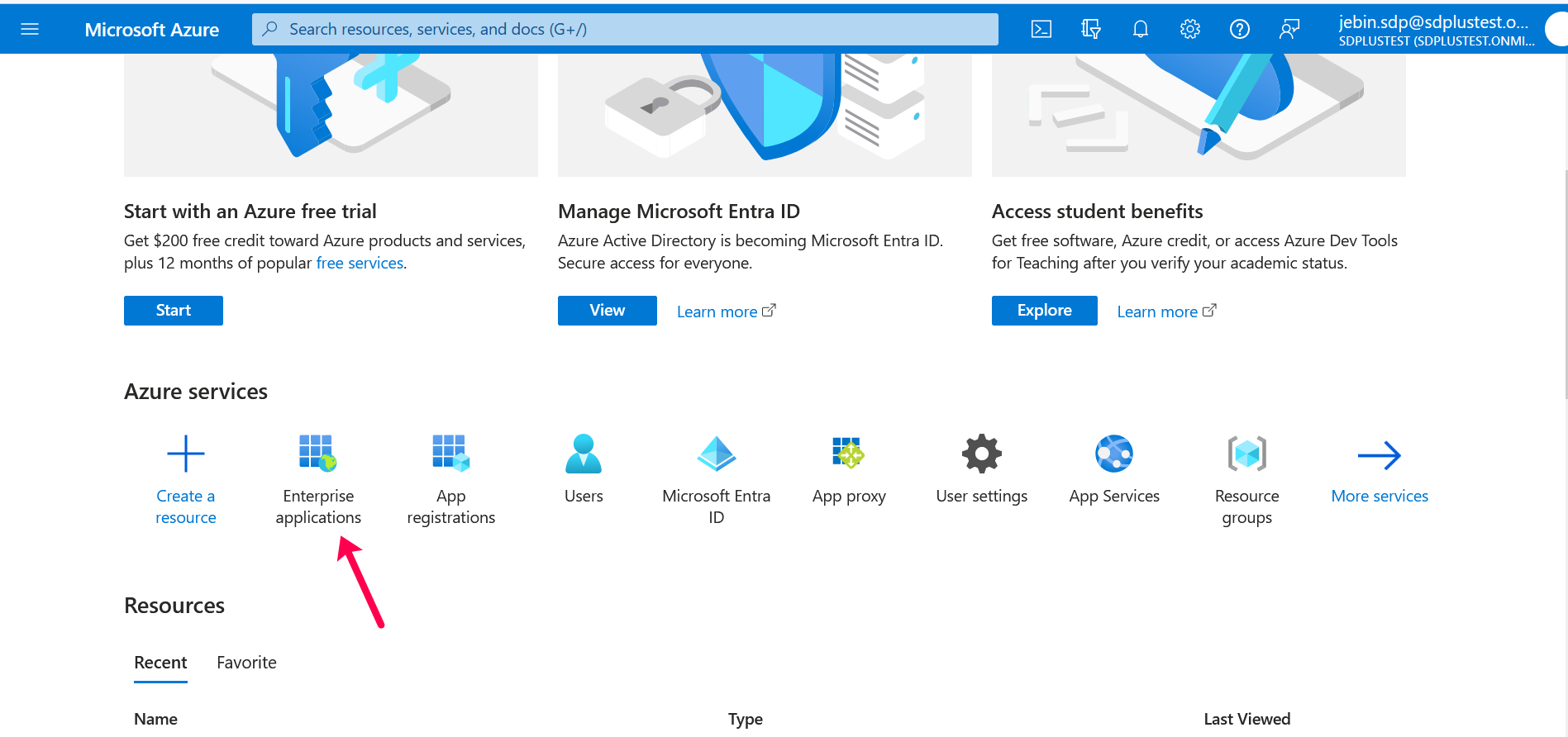This screenshot has height=737, width=1568.
Task: Click the User settings label
Action: click(982, 496)
